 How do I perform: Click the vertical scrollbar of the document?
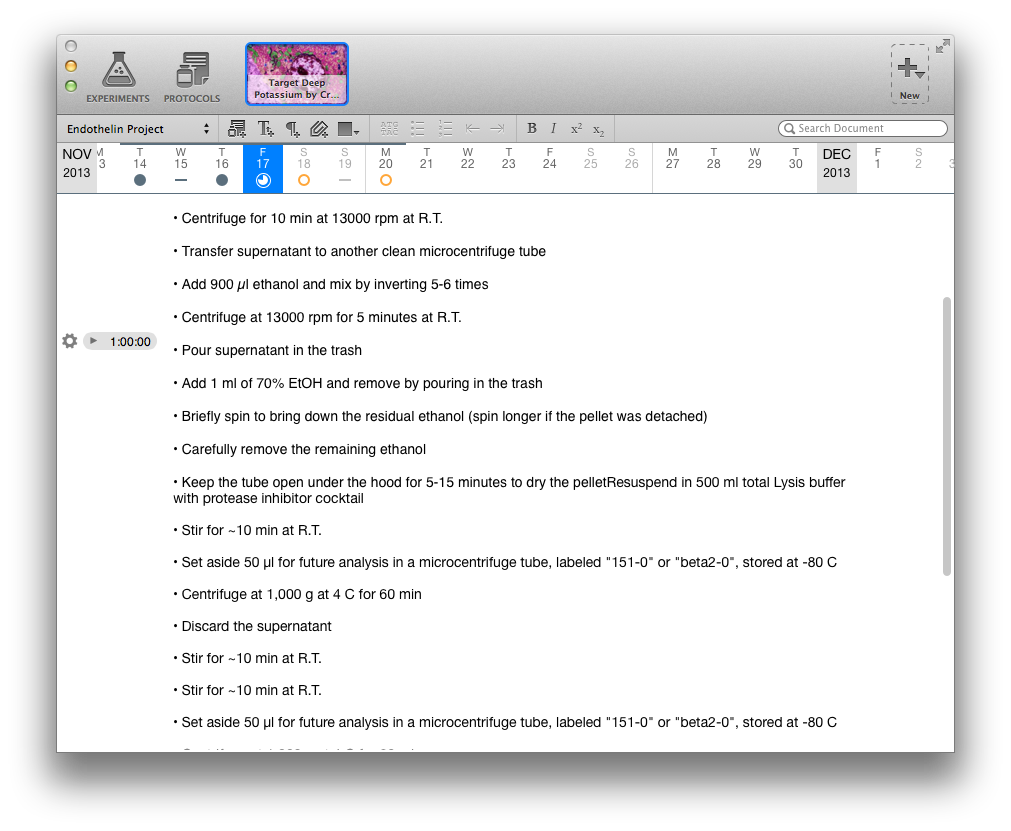click(x=947, y=436)
